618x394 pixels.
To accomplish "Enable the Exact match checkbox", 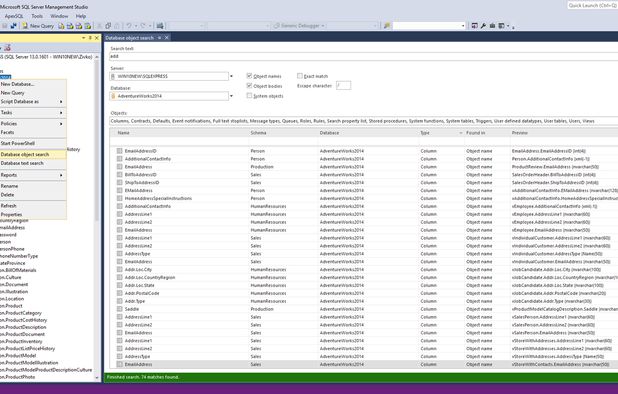I will (300, 76).
